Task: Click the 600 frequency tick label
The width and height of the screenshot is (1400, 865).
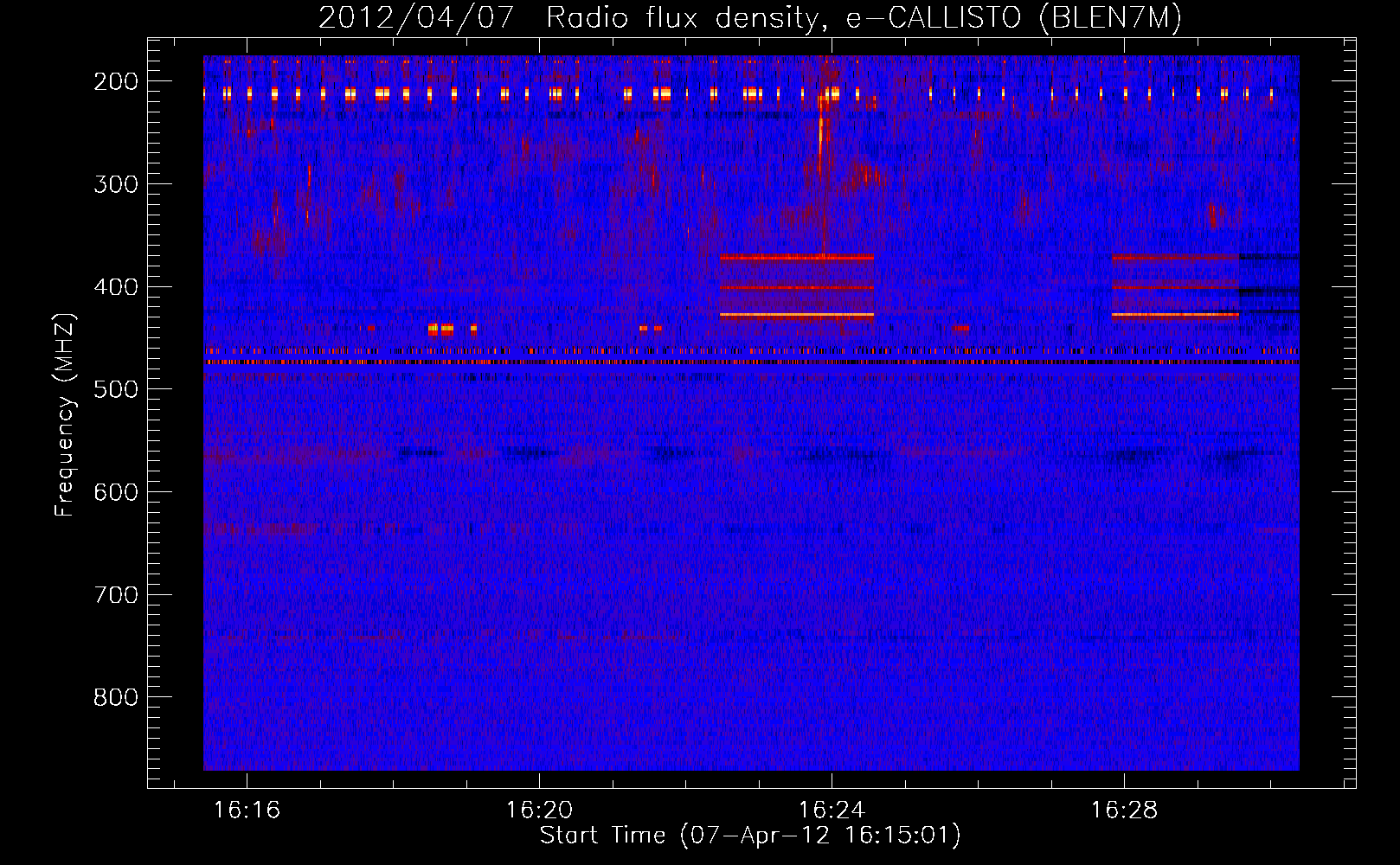Action: coord(116,492)
